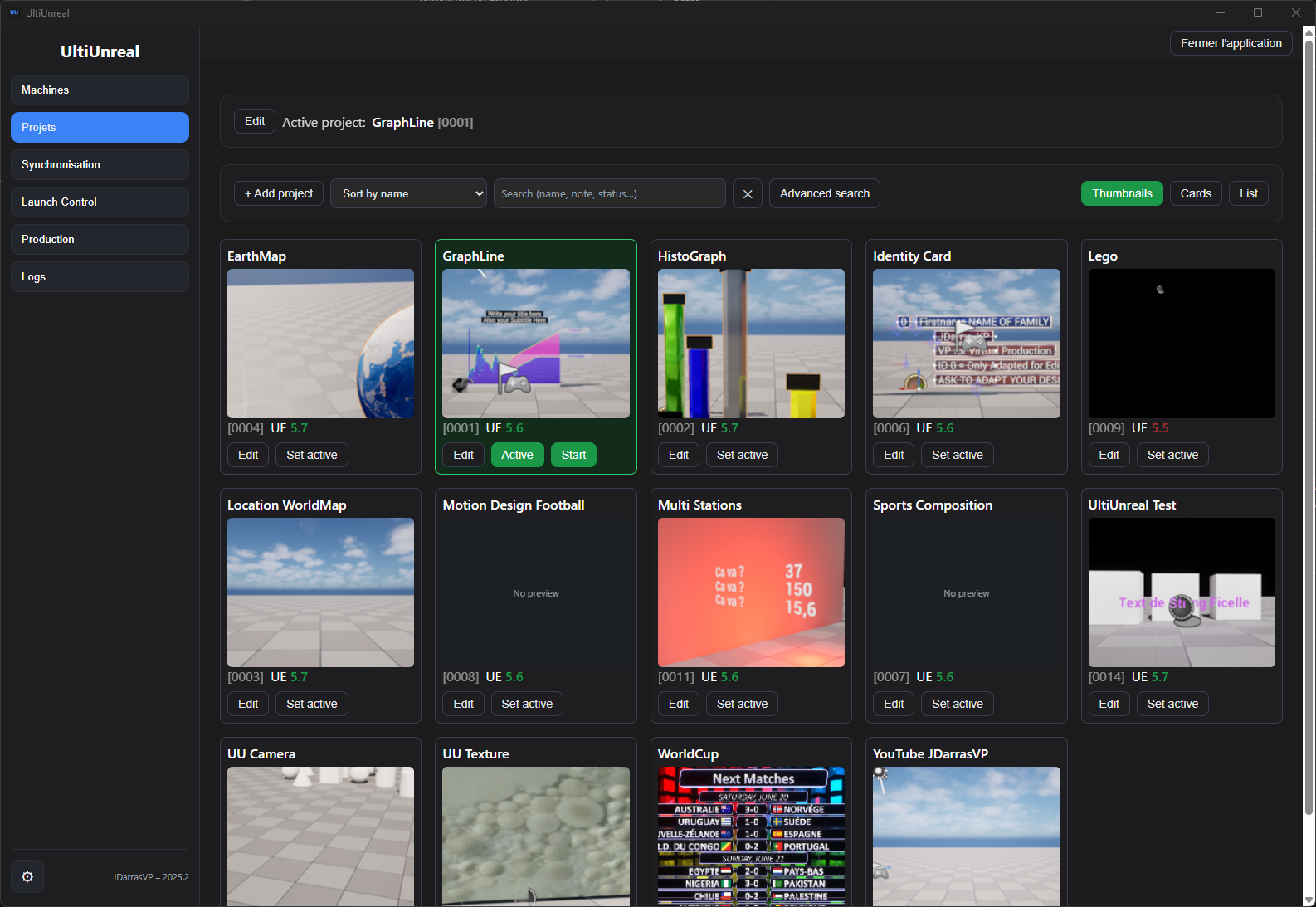Start the GraphLine project
The image size is (1316, 907).
pos(573,455)
